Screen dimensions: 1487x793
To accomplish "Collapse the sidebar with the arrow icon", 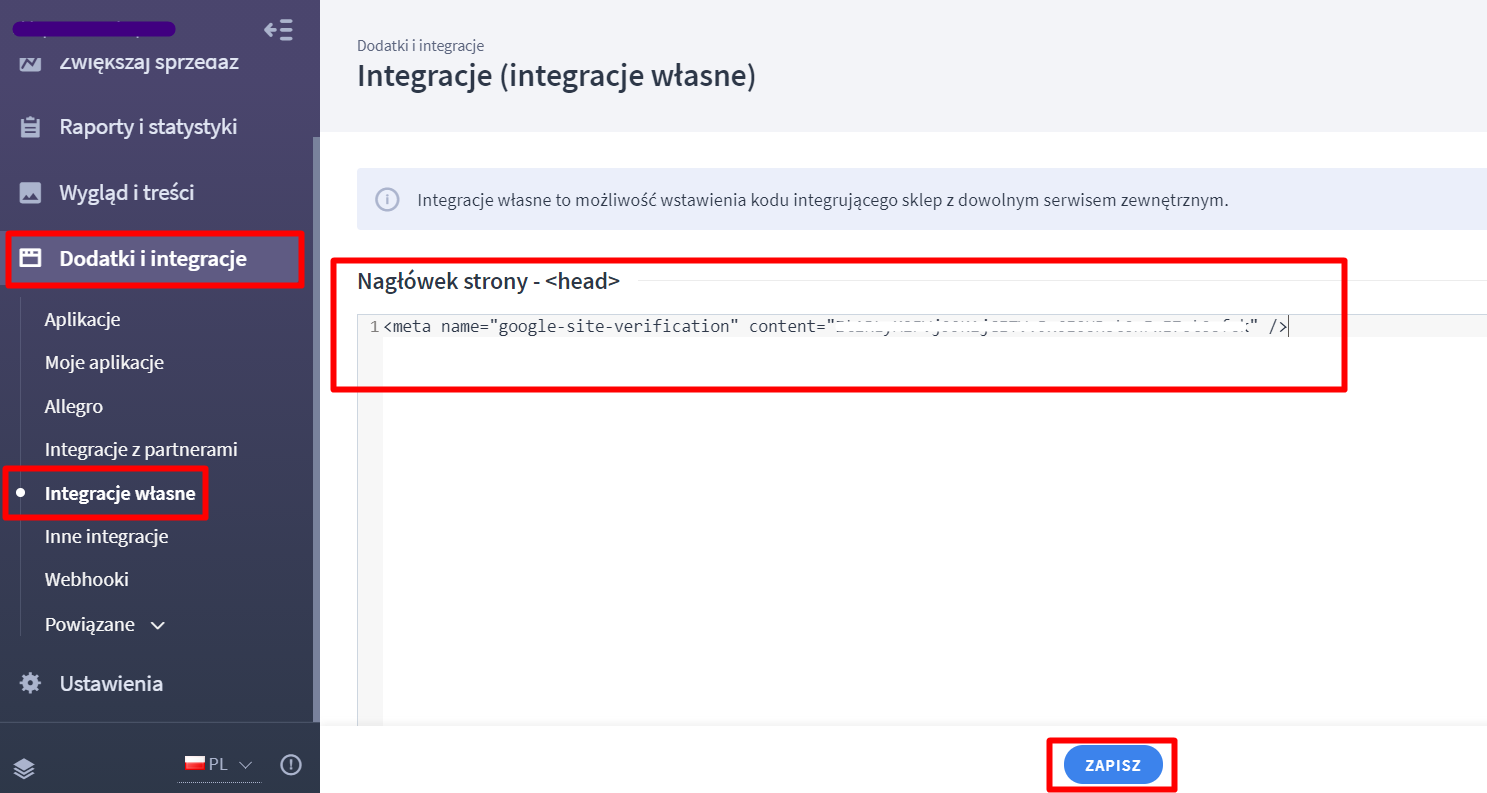I will coord(278,30).
